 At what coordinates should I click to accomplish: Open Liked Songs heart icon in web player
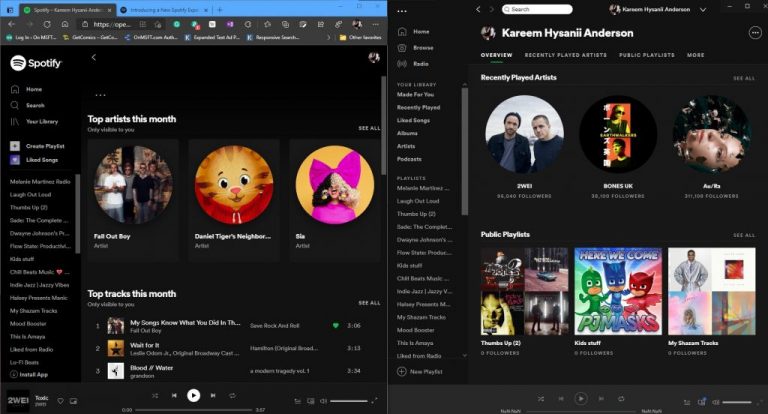[x=15, y=160]
